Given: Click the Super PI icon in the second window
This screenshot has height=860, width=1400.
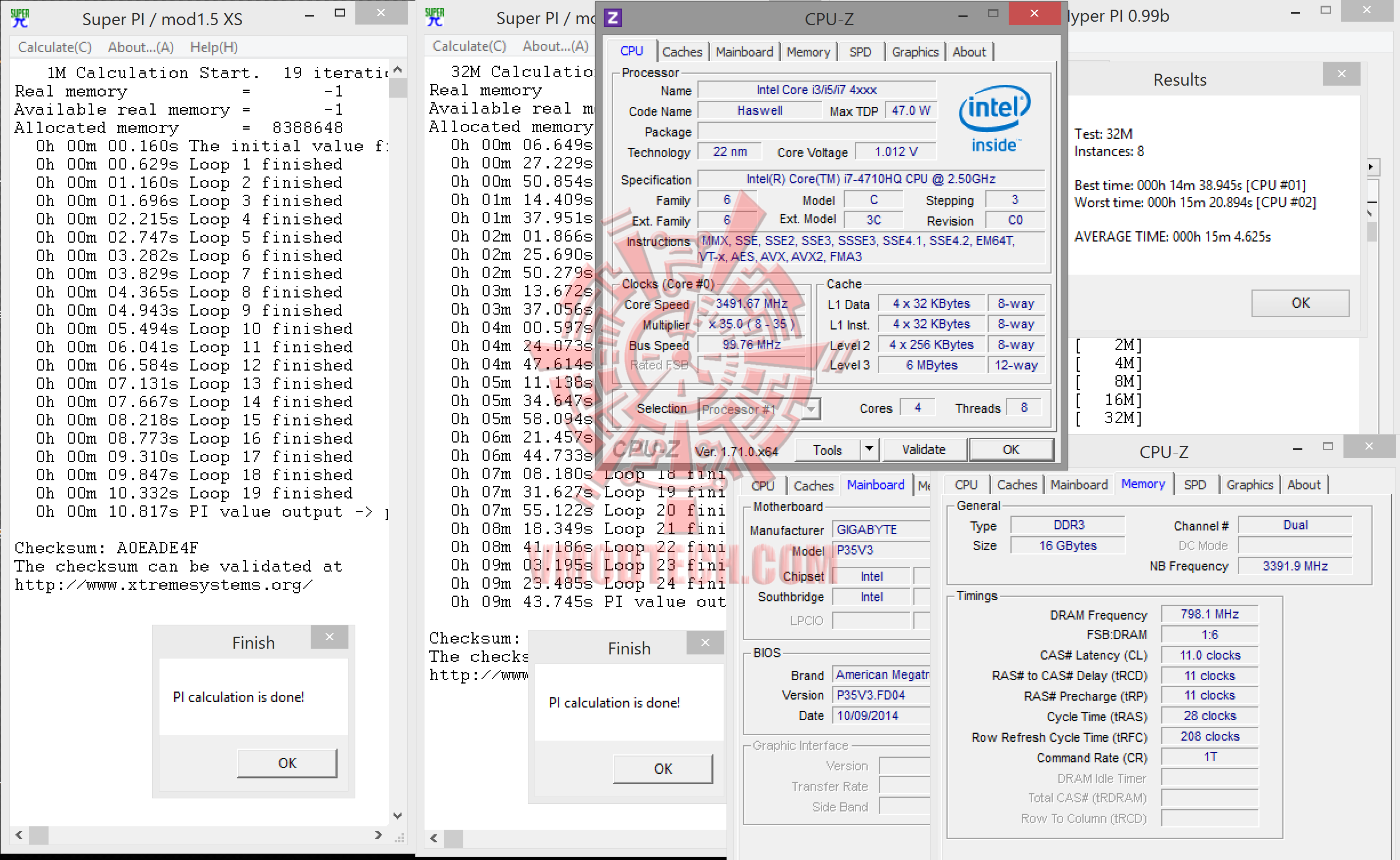Looking at the screenshot, I should pos(435,17).
